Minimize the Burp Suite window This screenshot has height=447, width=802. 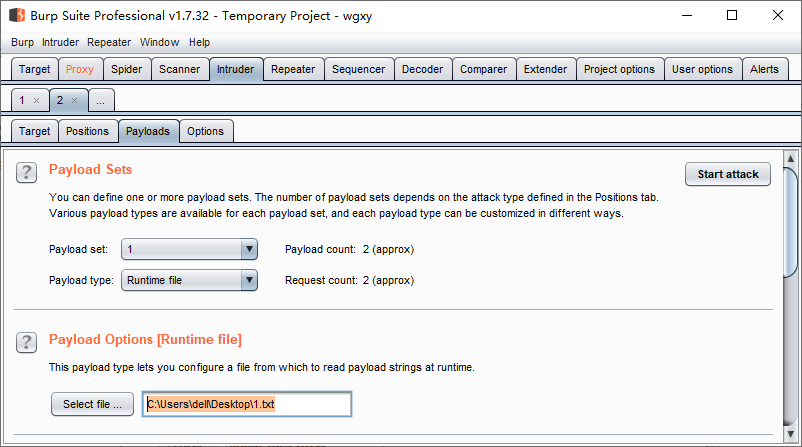coord(687,15)
